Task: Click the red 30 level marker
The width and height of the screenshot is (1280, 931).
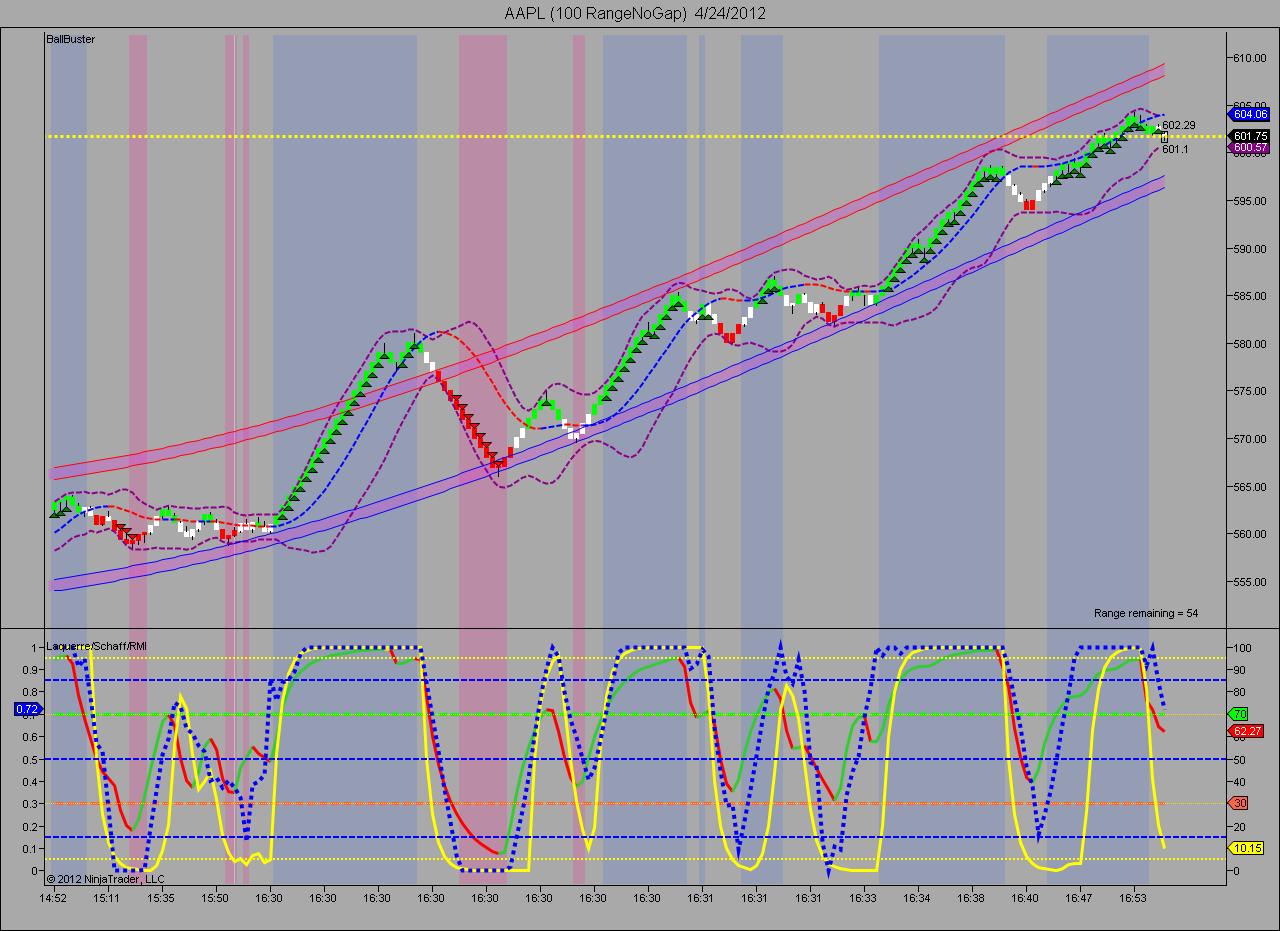Action: 1237,803
